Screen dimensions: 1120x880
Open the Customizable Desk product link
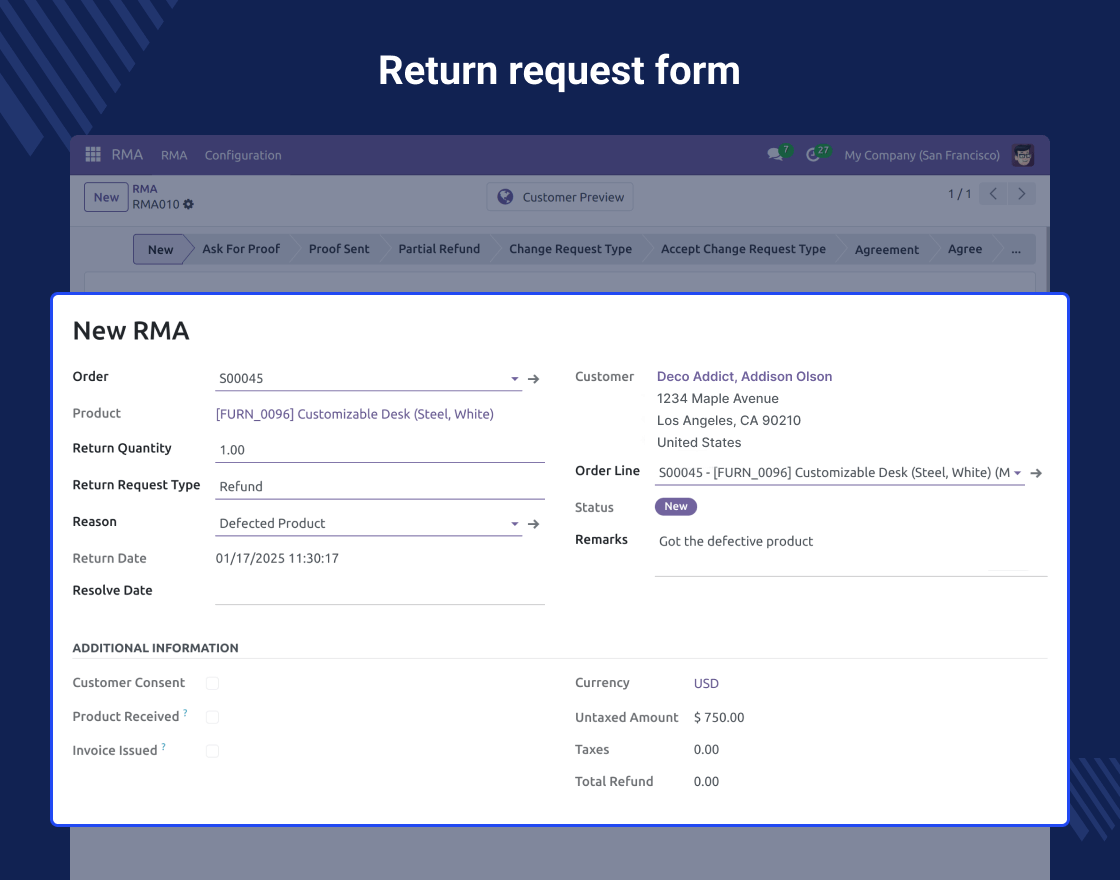click(354, 414)
